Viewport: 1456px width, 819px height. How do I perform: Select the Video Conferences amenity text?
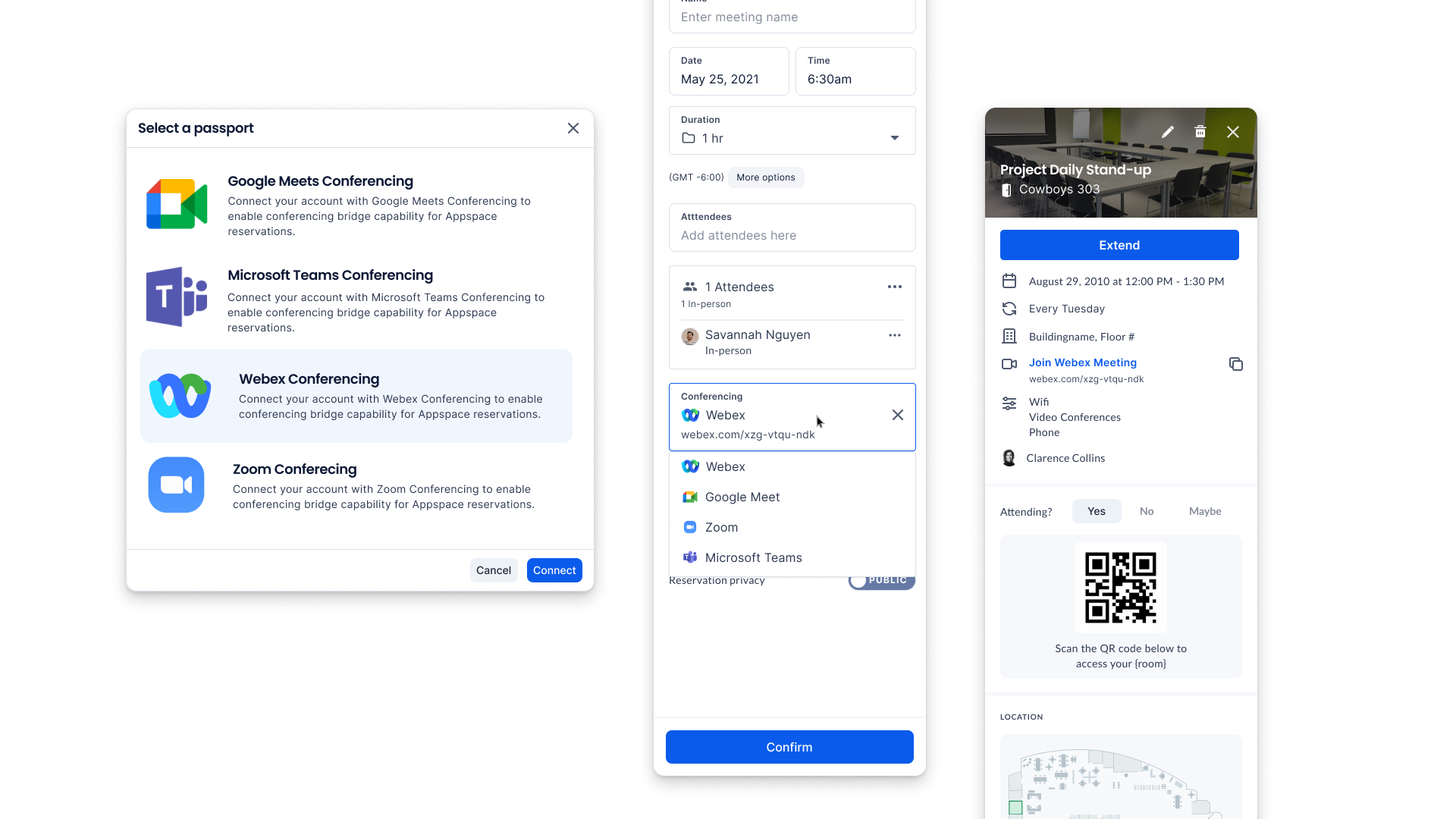[x=1075, y=417]
